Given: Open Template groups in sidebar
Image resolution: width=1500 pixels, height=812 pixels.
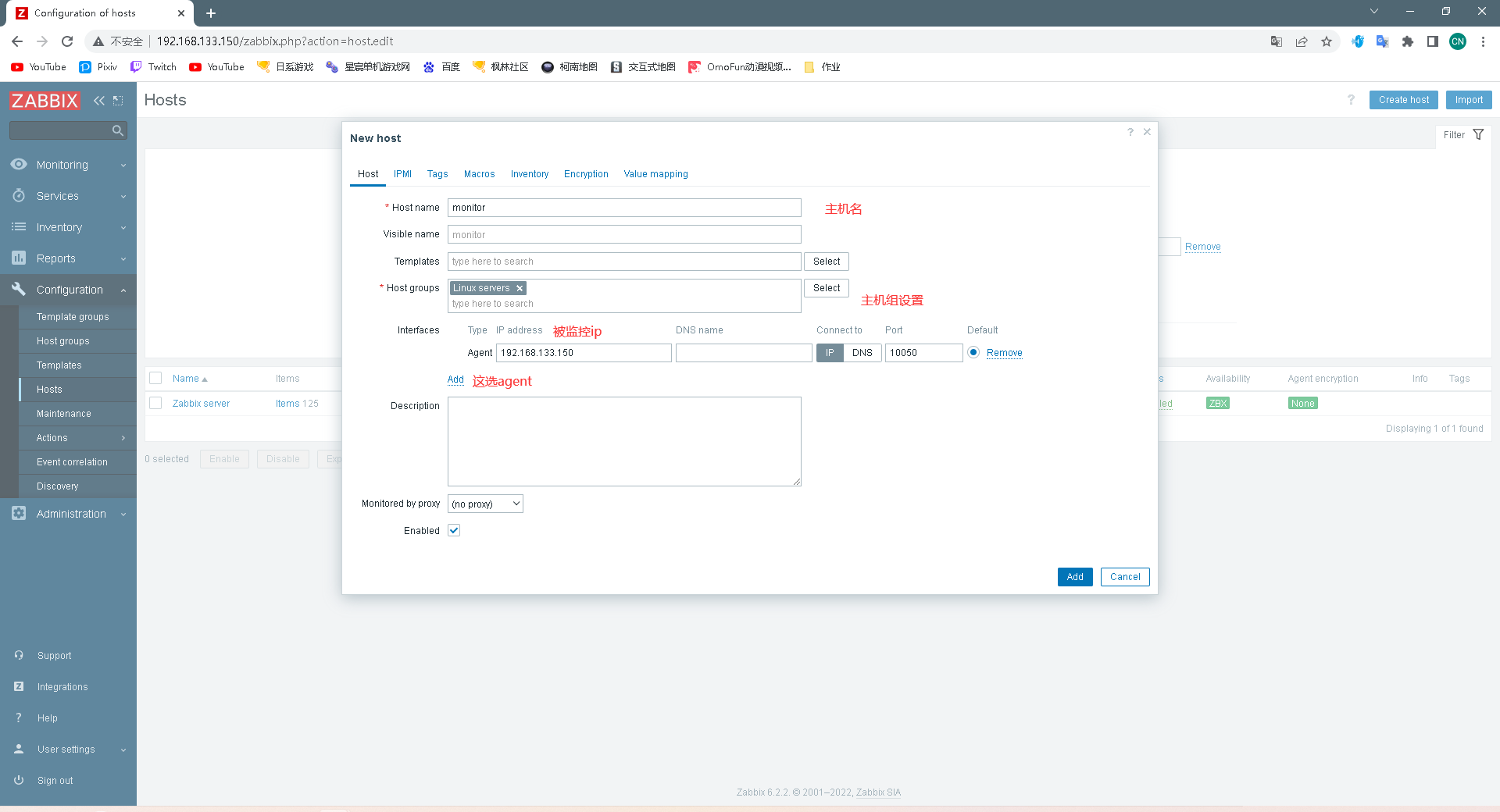Looking at the screenshot, I should (x=73, y=317).
